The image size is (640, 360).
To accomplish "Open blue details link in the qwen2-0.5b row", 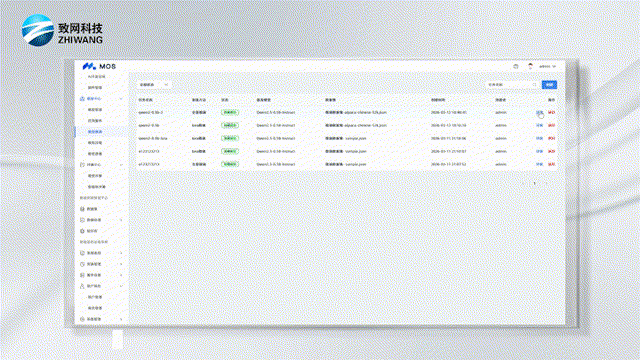I will (x=540, y=125).
